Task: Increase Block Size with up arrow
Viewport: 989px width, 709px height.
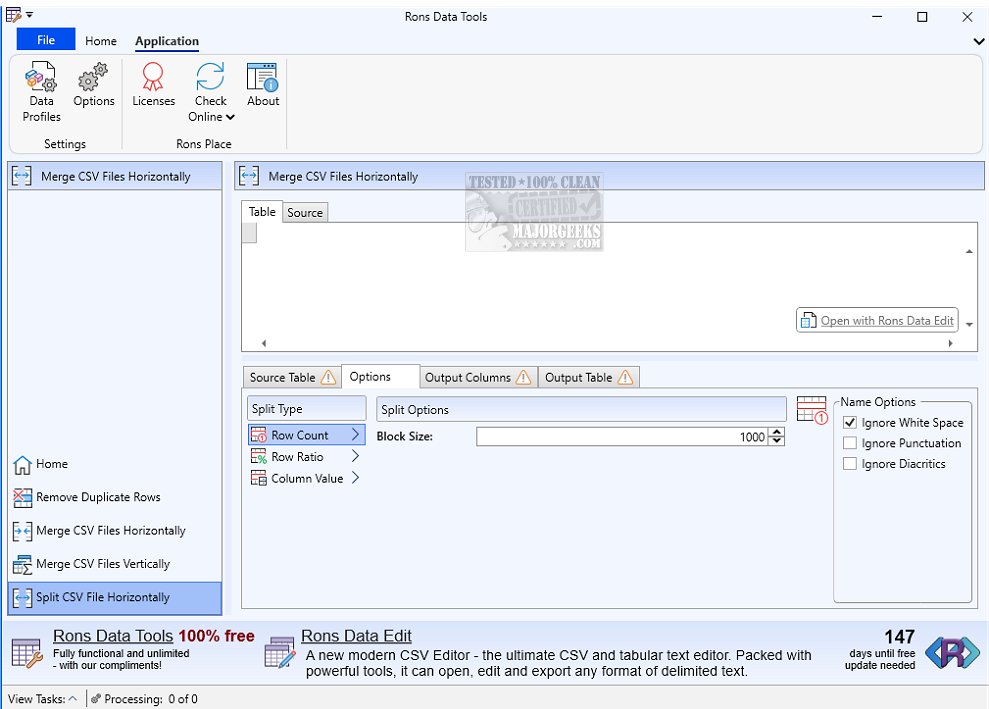Action: click(x=777, y=432)
